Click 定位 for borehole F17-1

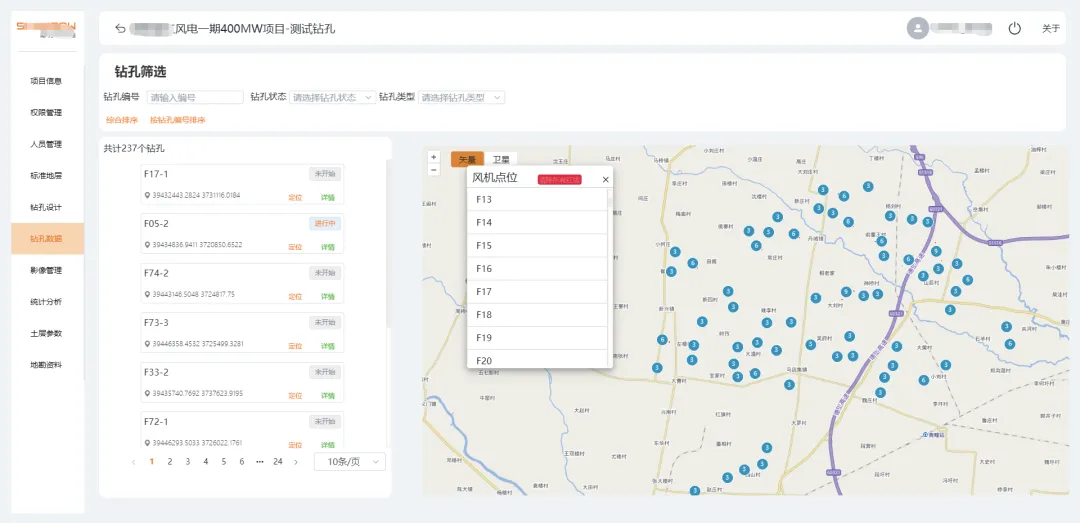click(295, 198)
